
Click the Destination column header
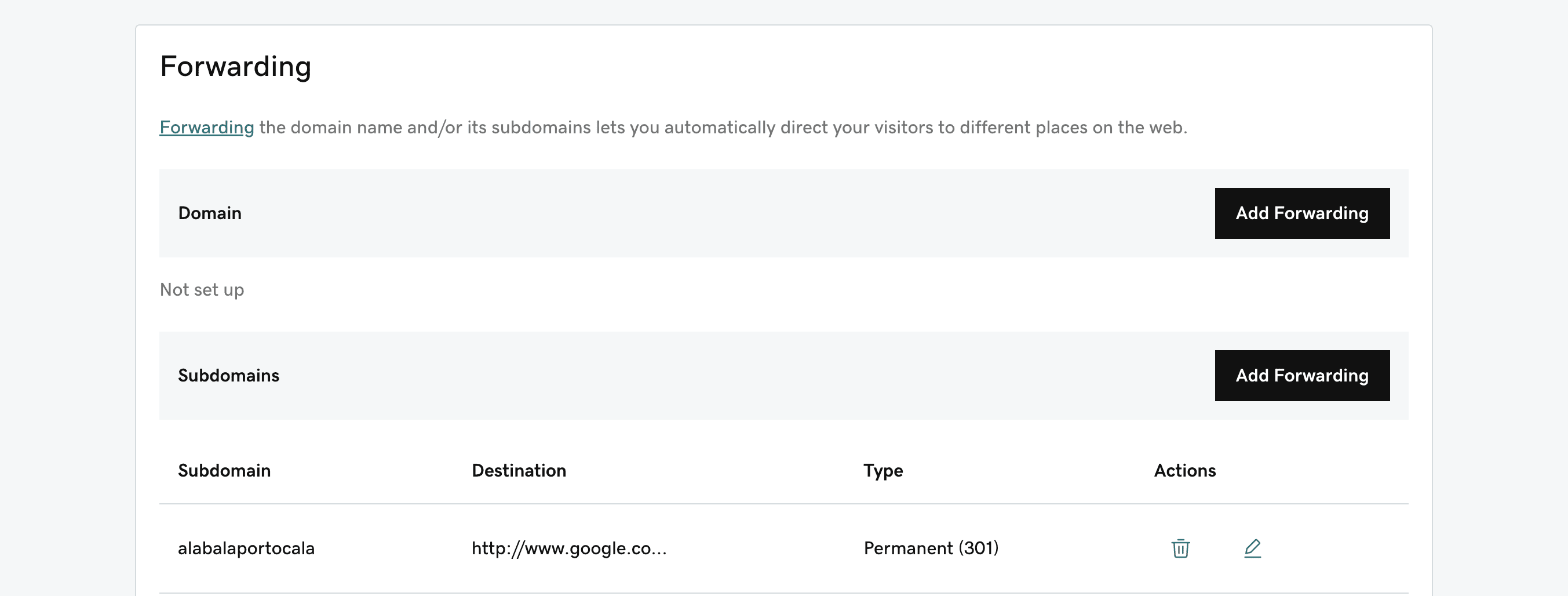519,471
